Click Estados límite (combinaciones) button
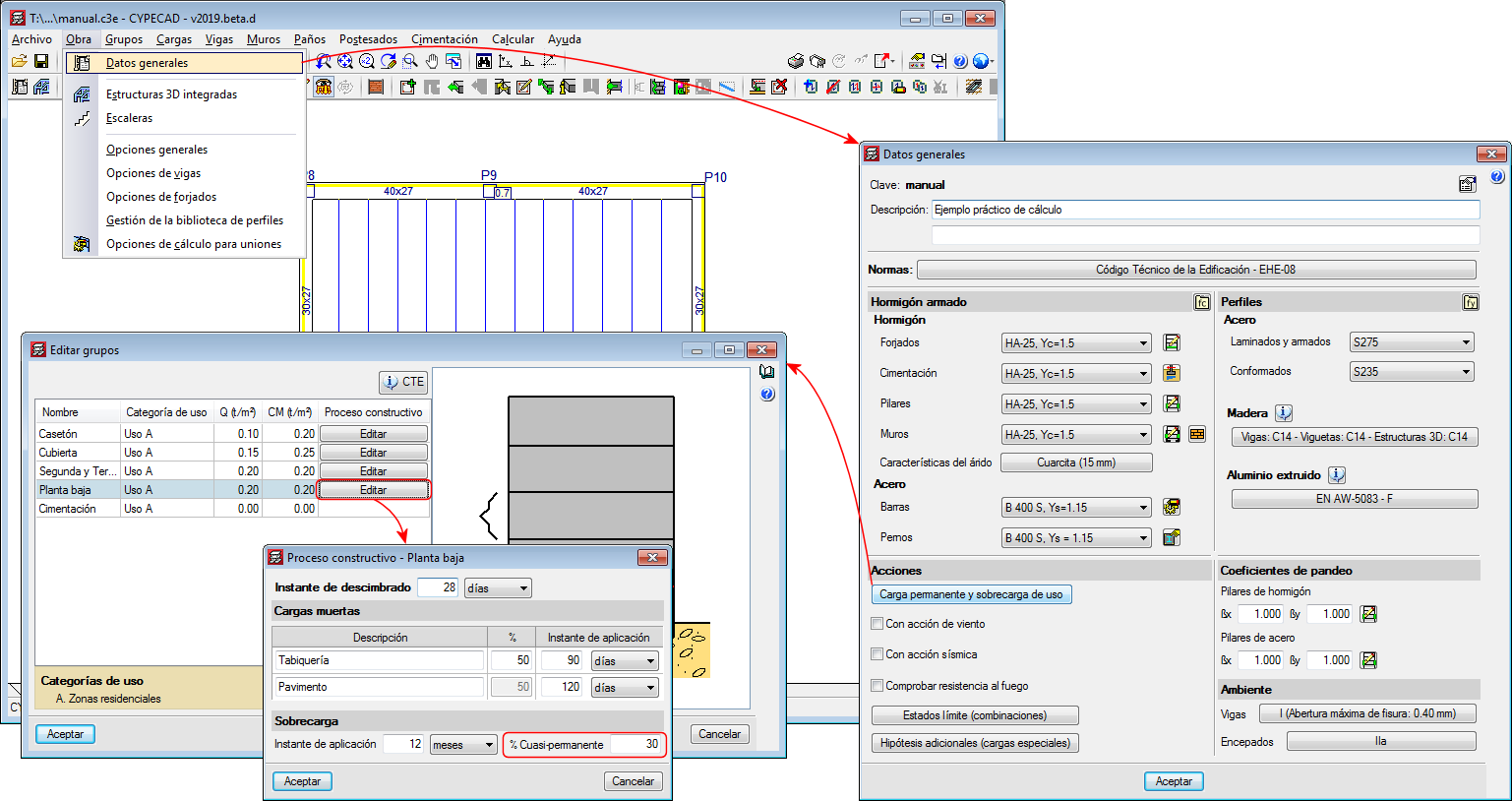This screenshot has height=801, width=1512. 975,715
